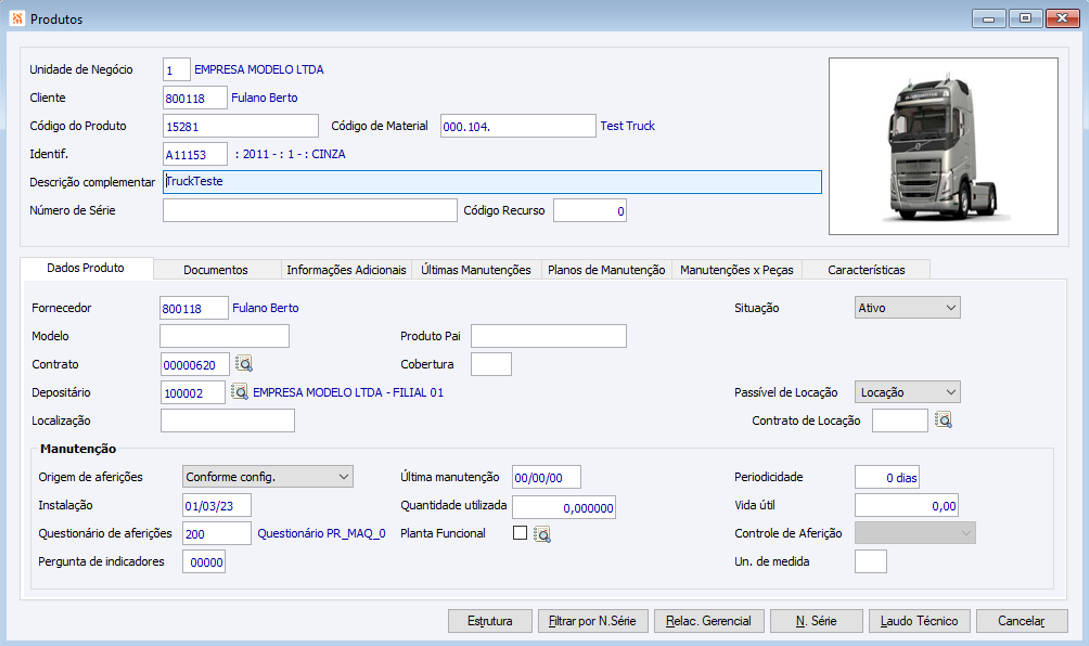Focus the Unidade de Negócio field

pos(176,69)
